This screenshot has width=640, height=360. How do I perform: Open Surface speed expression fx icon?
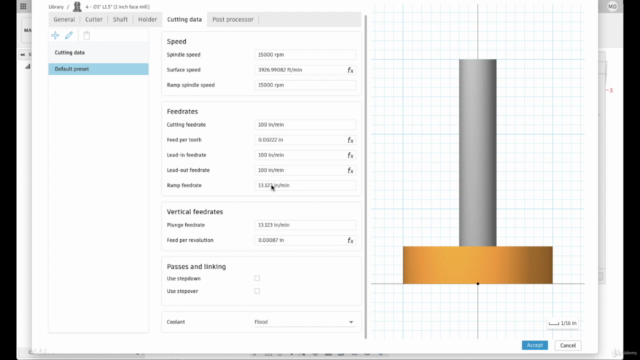(350, 70)
